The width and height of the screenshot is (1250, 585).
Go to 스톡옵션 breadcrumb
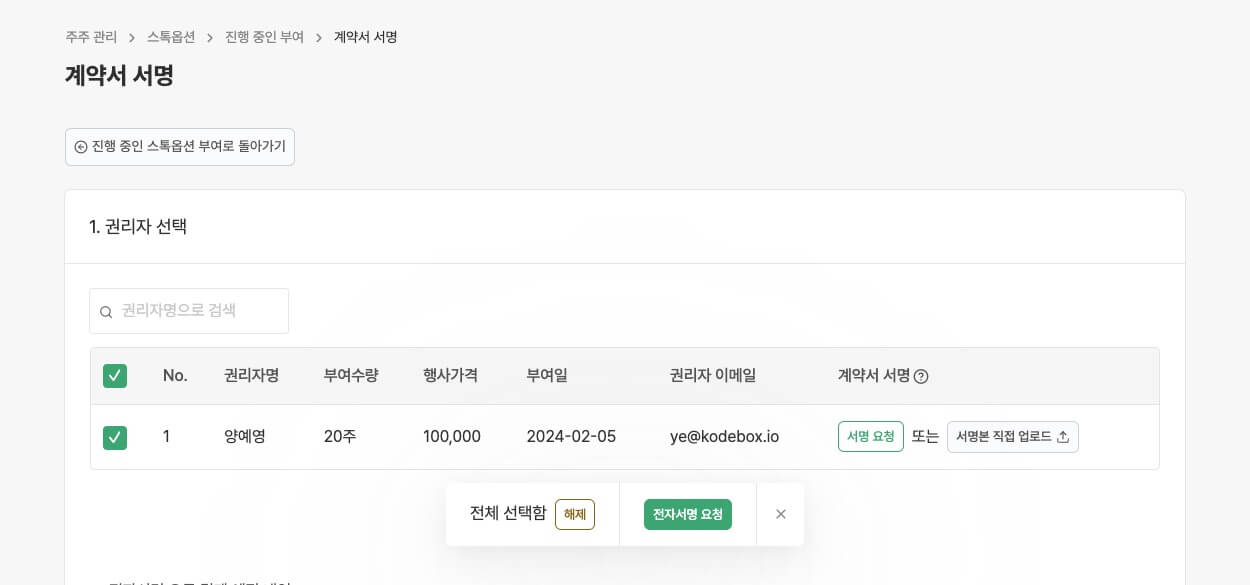[x=171, y=37]
